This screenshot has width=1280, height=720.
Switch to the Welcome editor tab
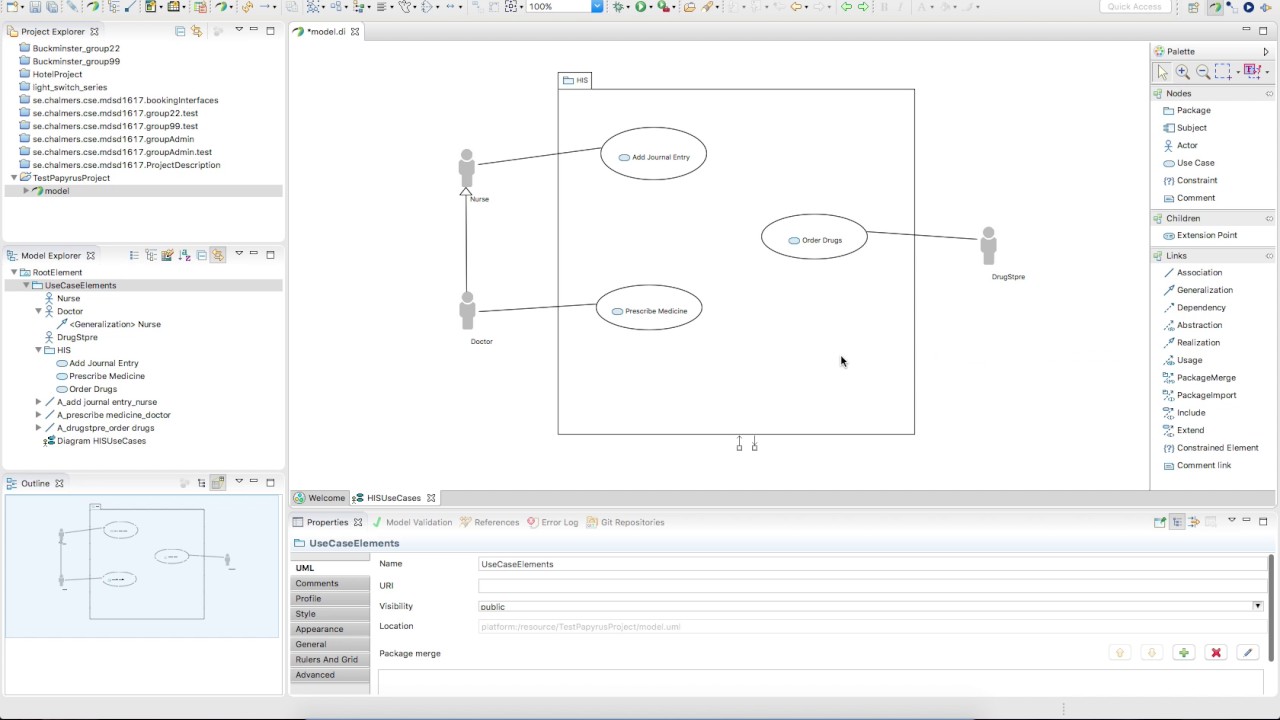tap(319, 498)
